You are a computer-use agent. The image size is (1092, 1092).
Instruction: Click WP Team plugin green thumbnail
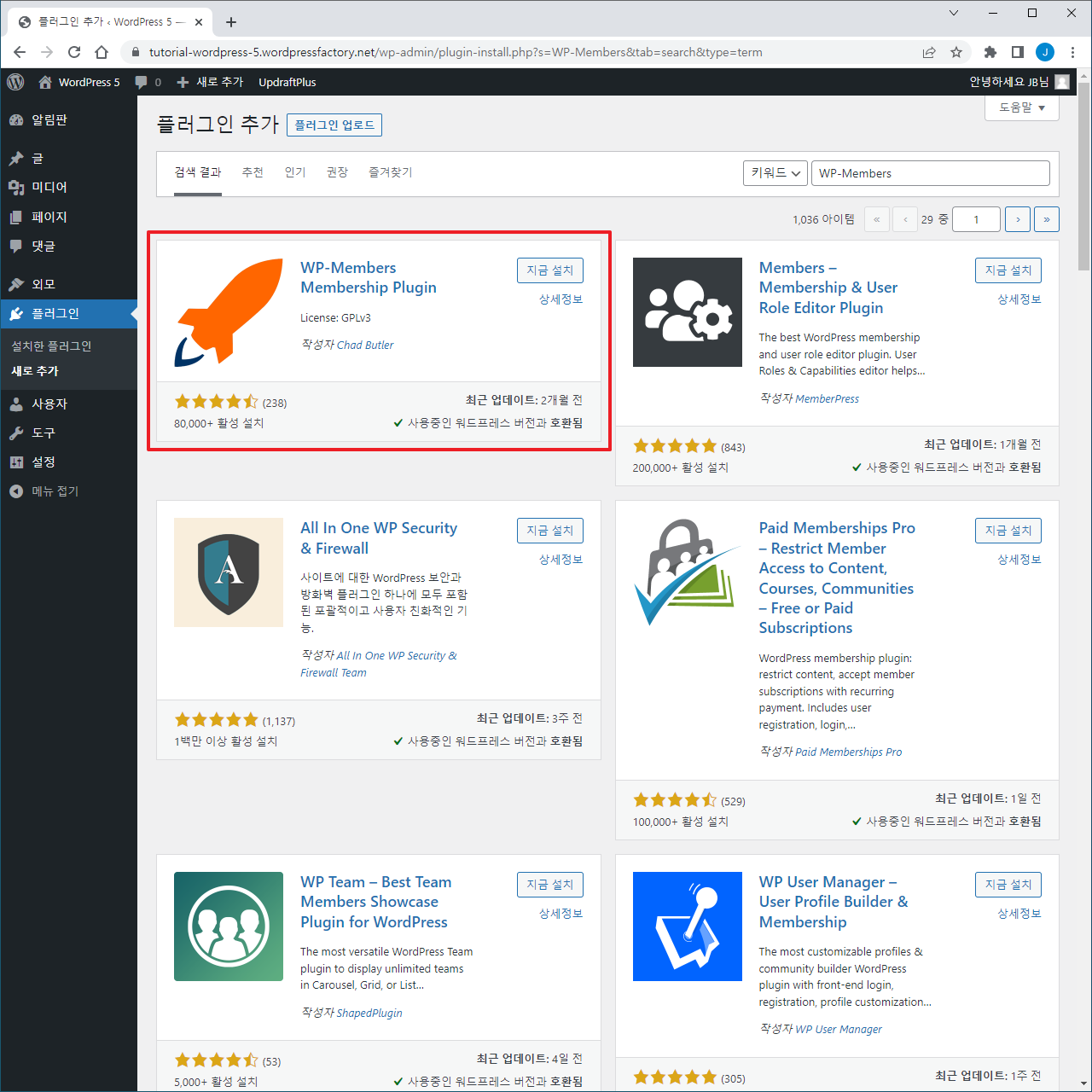pyautogui.click(x=229, y=926)
